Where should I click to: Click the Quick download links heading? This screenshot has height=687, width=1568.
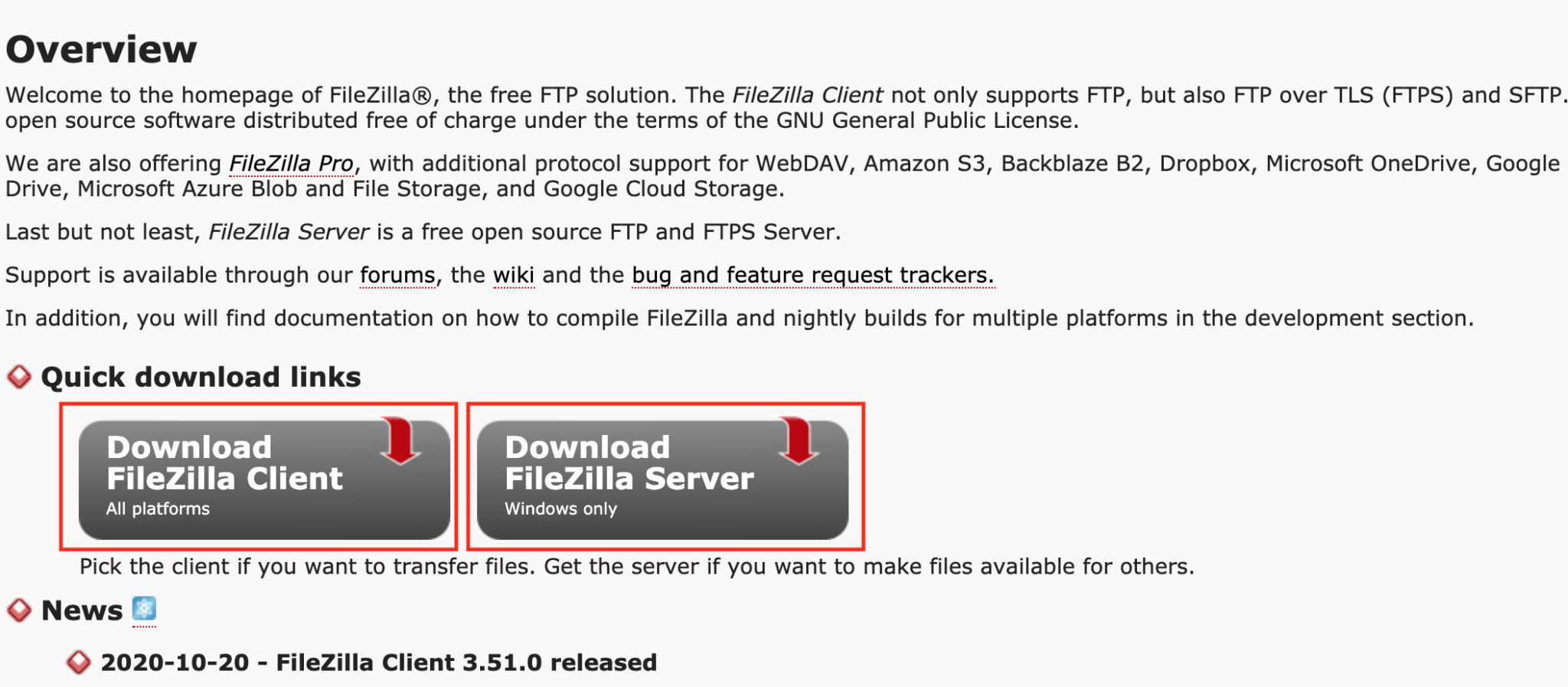(201, 377)
